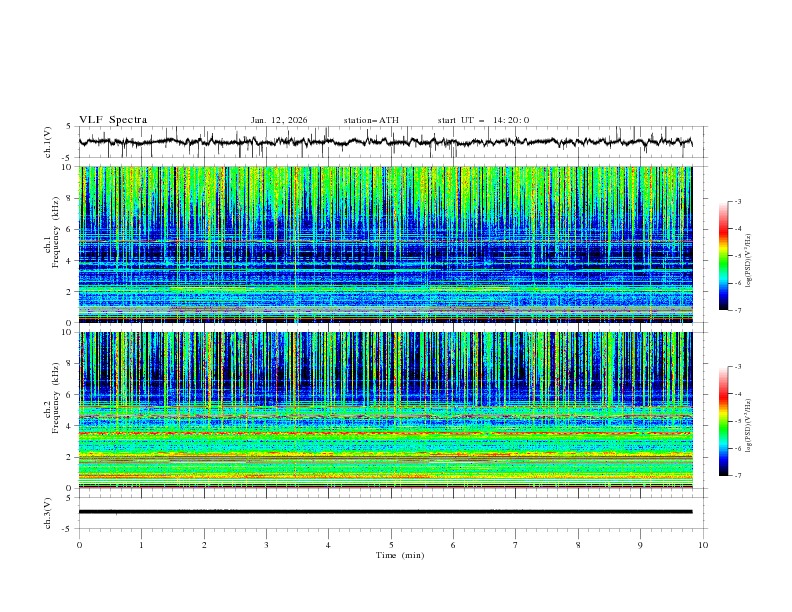Click the "start UT = 14:20:0" label

(x=483, y=120)
